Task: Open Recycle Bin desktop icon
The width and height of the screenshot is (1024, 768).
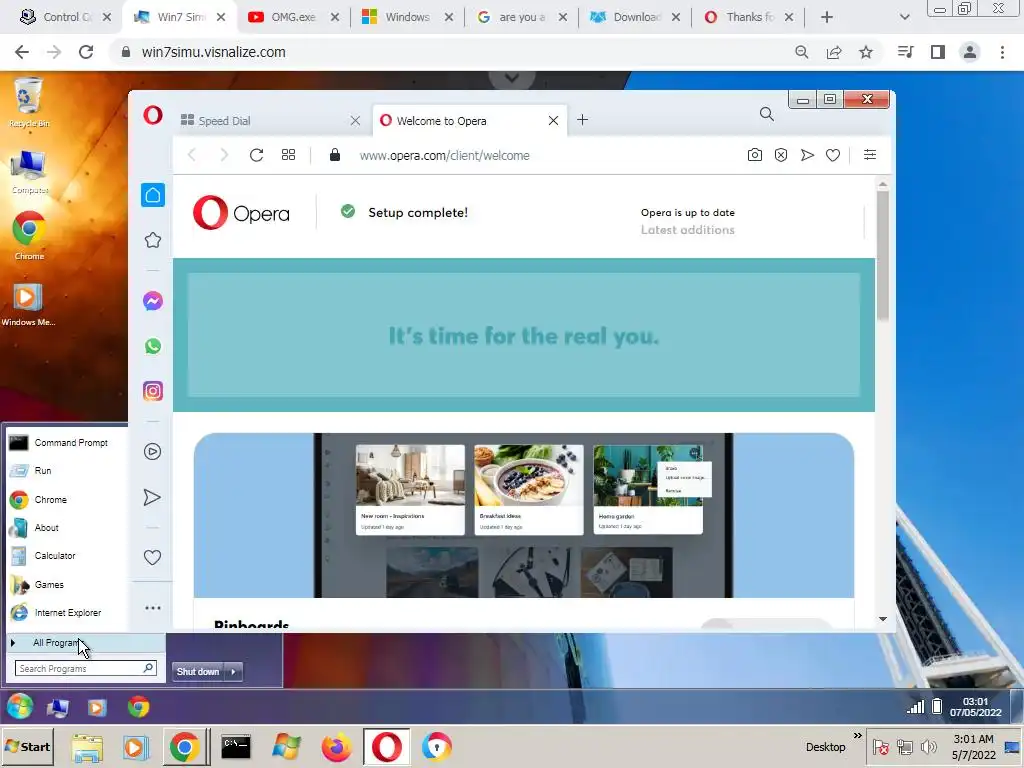Action: tap(28, 103)
